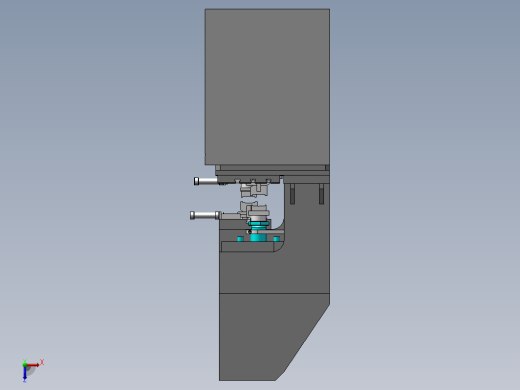Select the left vertical screw in the bracket
This screenshot has height=390, width=520.
point(292,194)
